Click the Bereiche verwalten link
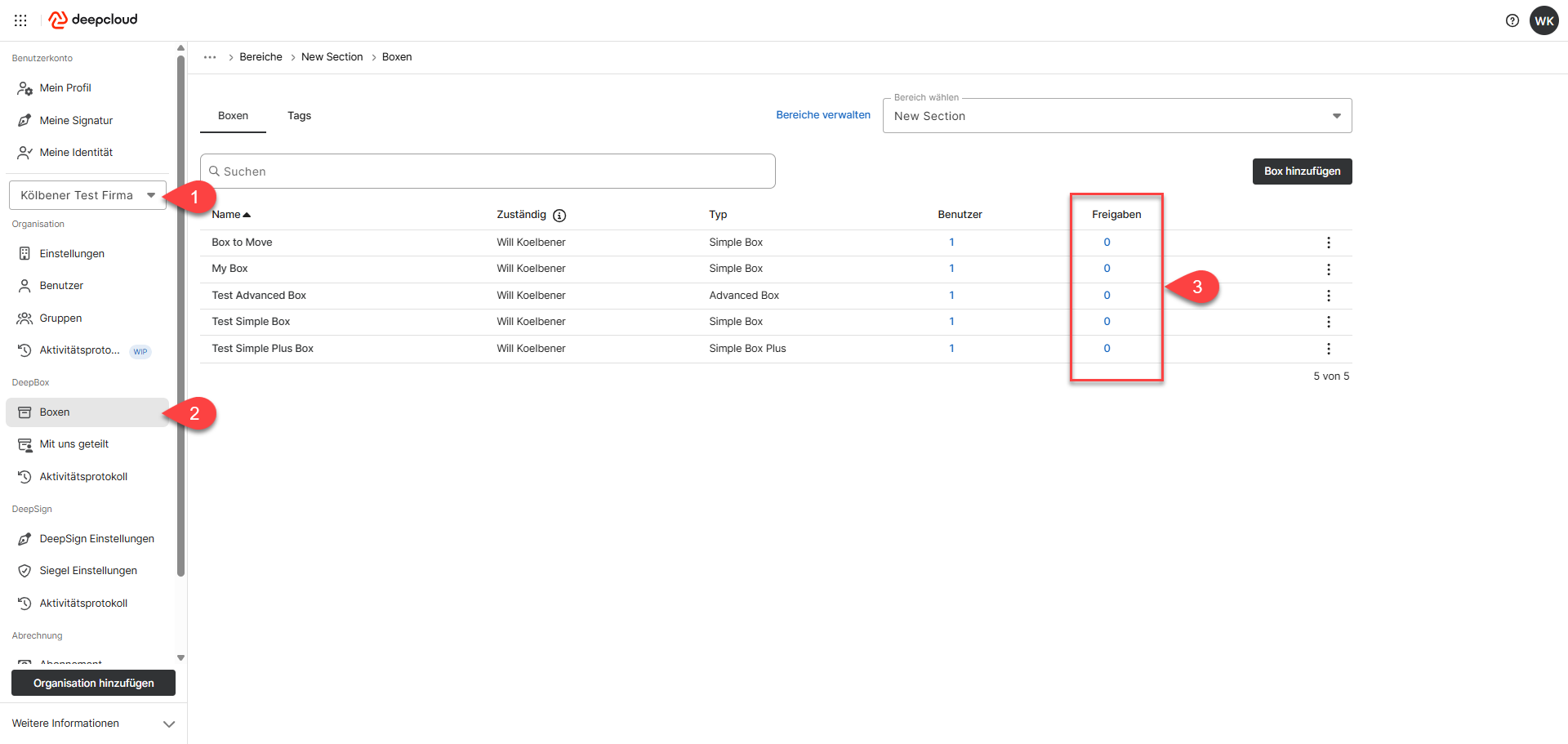 pyautogui.click(x=822, y=115)
